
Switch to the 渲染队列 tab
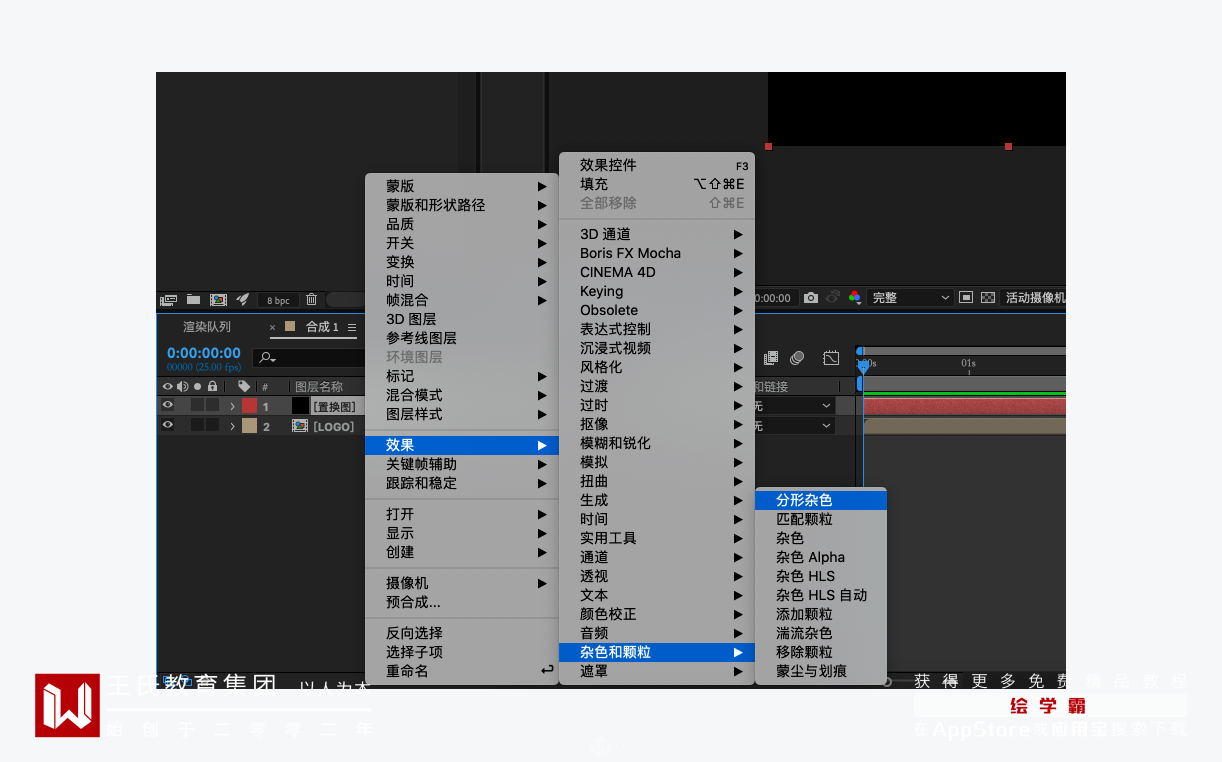point(207,327)
